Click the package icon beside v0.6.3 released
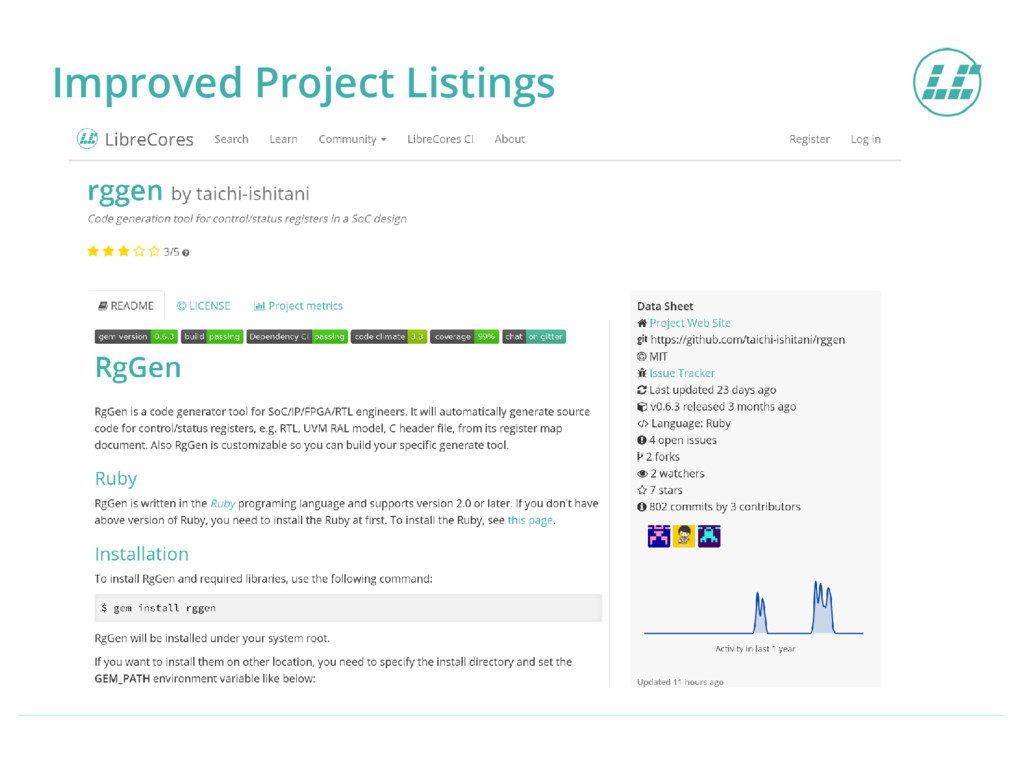The height and width of the screenshot is (768, 1024). coord(642,406)
